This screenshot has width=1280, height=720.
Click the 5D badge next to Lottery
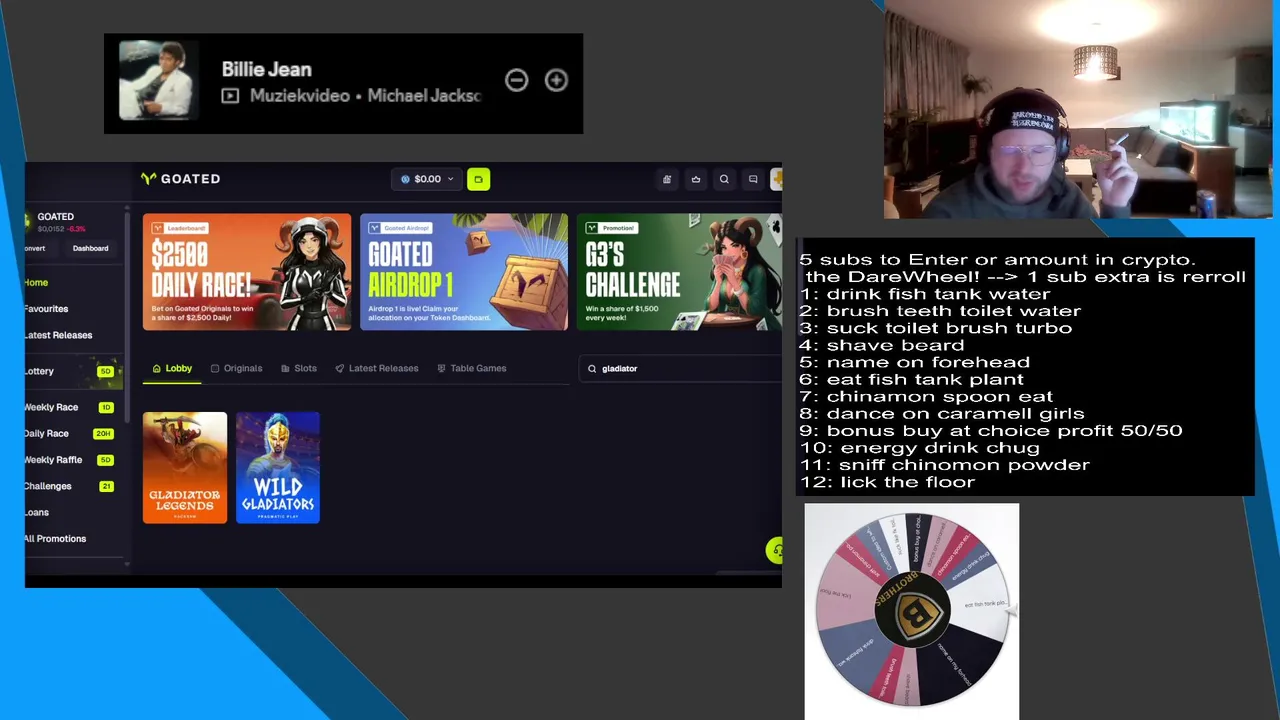[x=105, y=372]
